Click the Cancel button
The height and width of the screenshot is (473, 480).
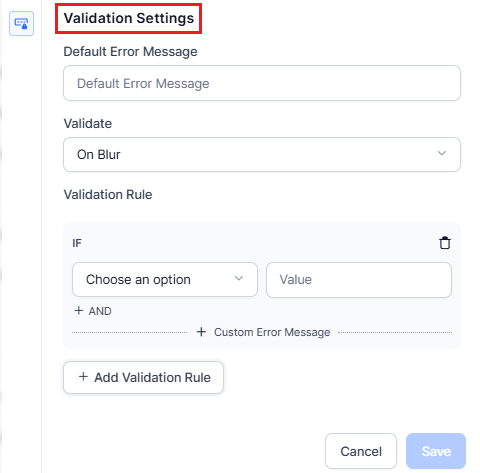tap(361, 451)
